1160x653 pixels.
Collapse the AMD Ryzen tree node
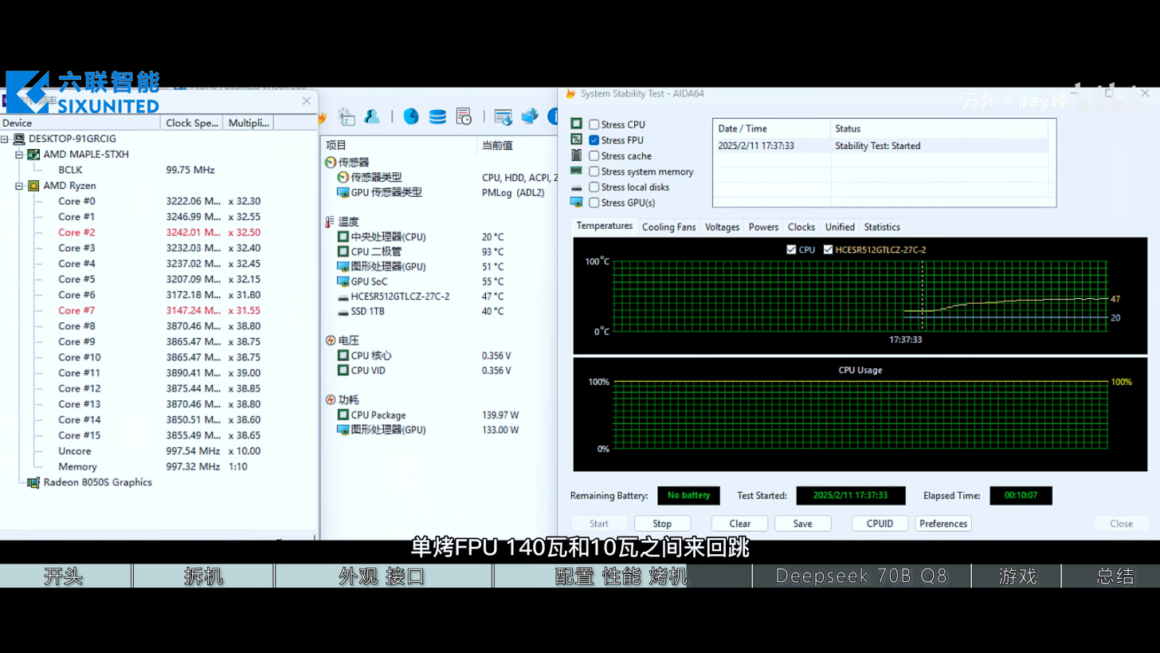[x=19, y=186]
